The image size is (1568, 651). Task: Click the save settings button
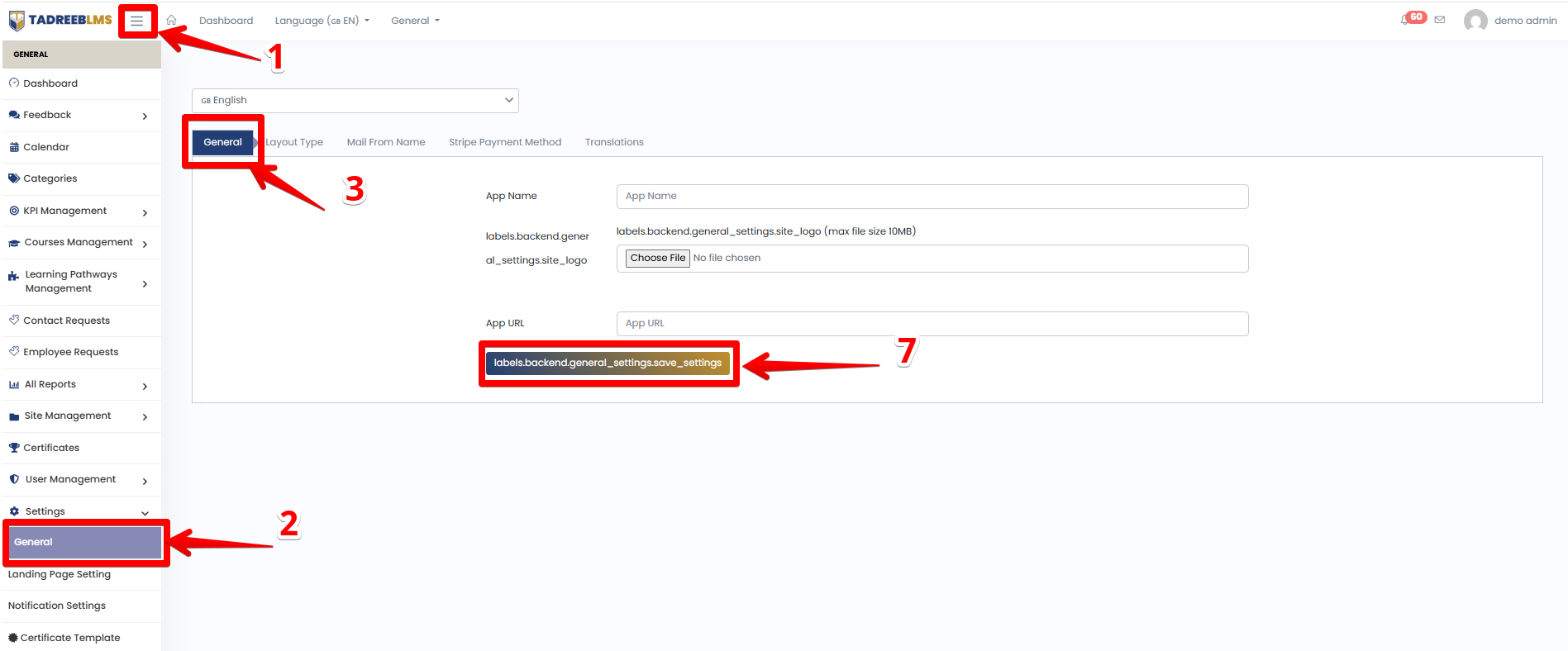(x=608, y=363)
